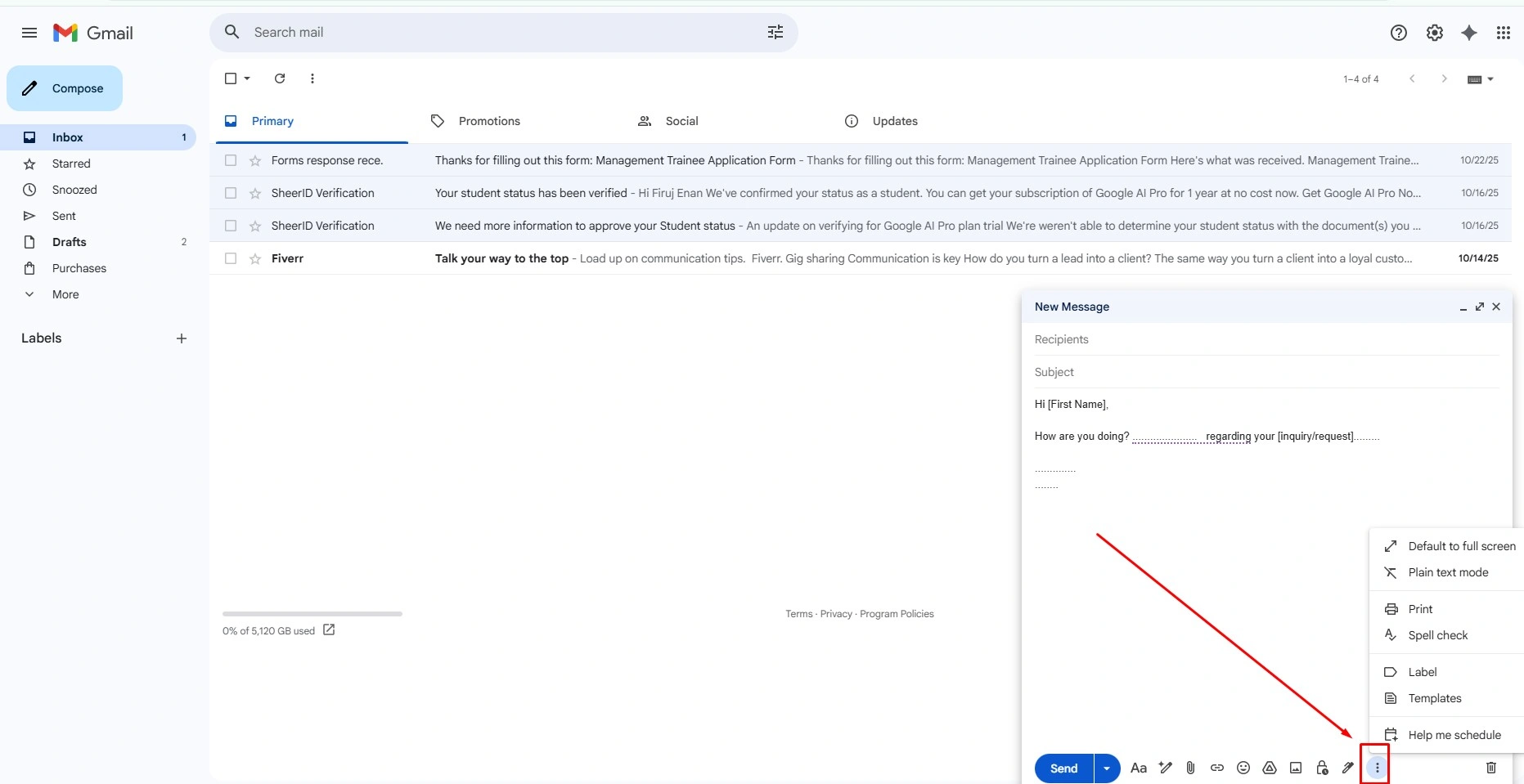Refresh the inbox
Viewport: 1524px width, 784px height.
point(280,78)
